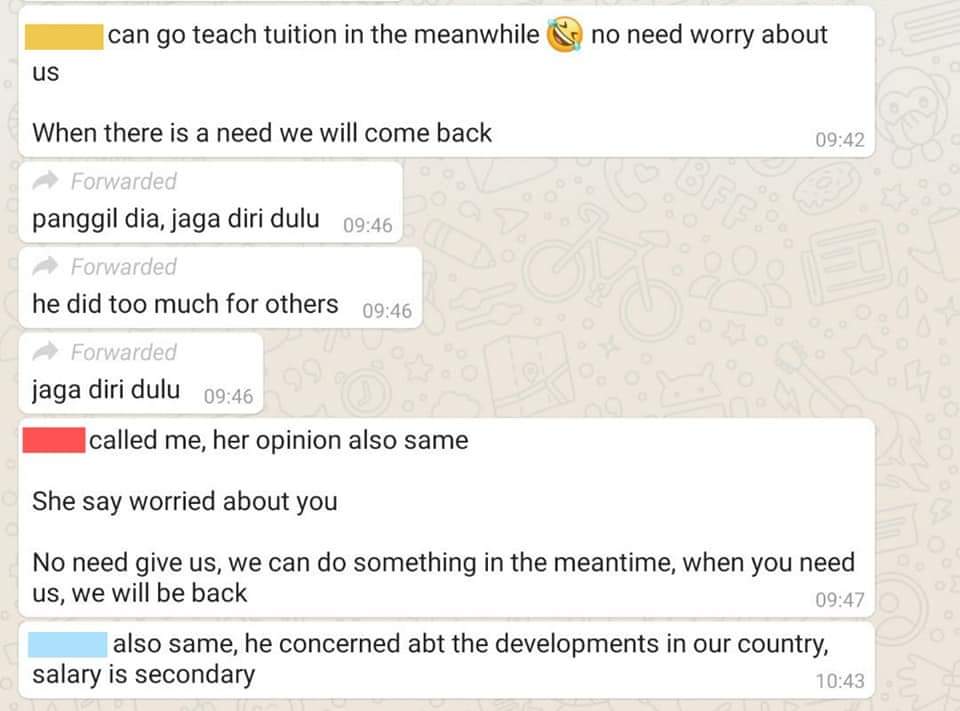Click the 'Forwarded' label above 'he did too much'

[x=124, y=267]
